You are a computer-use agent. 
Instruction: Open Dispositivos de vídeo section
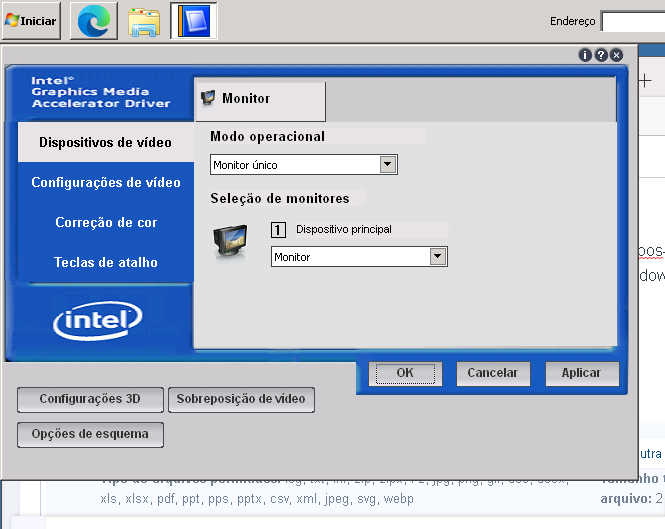tap(106, 142)
